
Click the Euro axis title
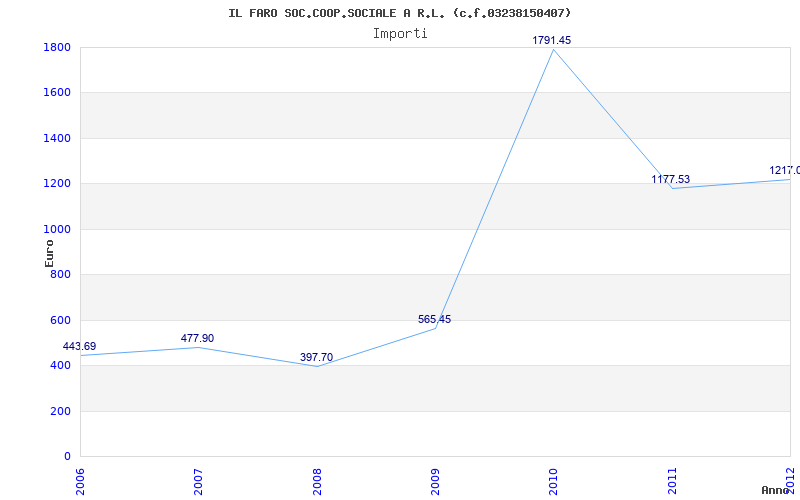[x=49, y=253]
